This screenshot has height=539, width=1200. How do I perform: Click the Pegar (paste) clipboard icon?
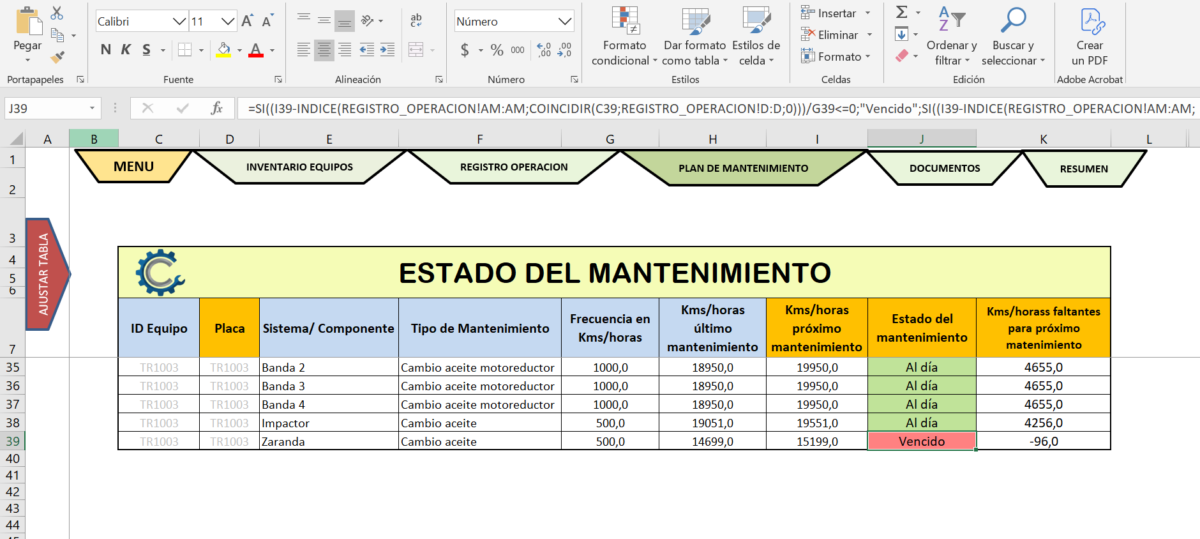(27, 19)
